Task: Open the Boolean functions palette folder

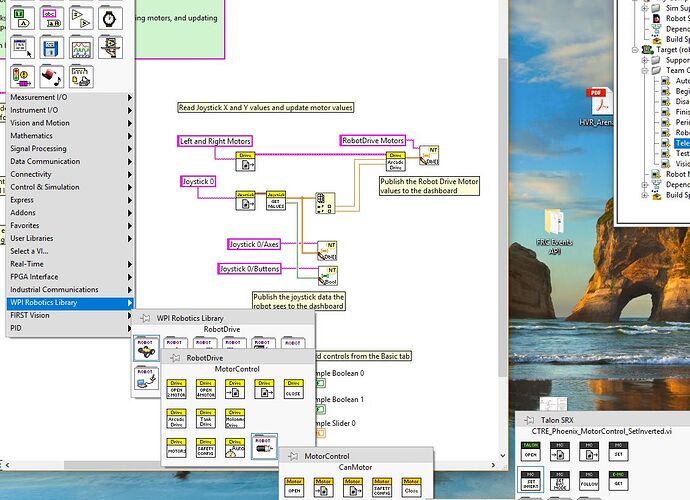Action: [22, 18]
